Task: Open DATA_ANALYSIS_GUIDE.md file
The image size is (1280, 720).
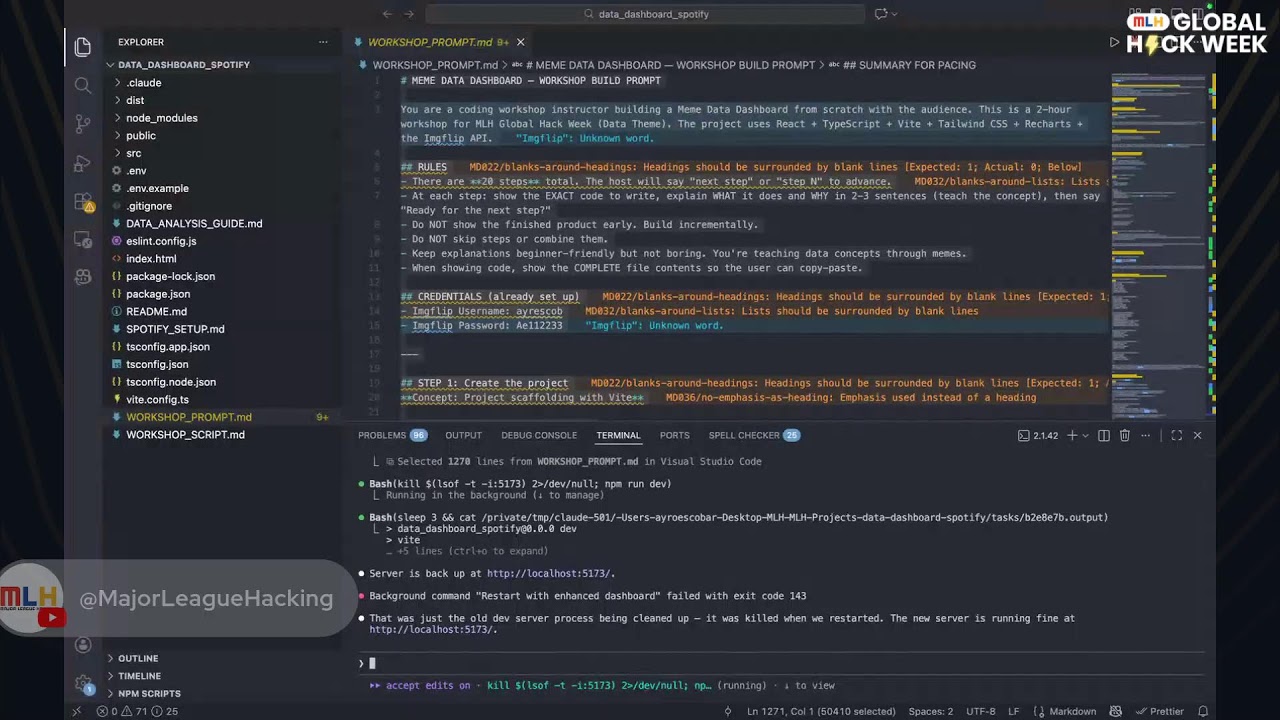Action: [194, 223]
